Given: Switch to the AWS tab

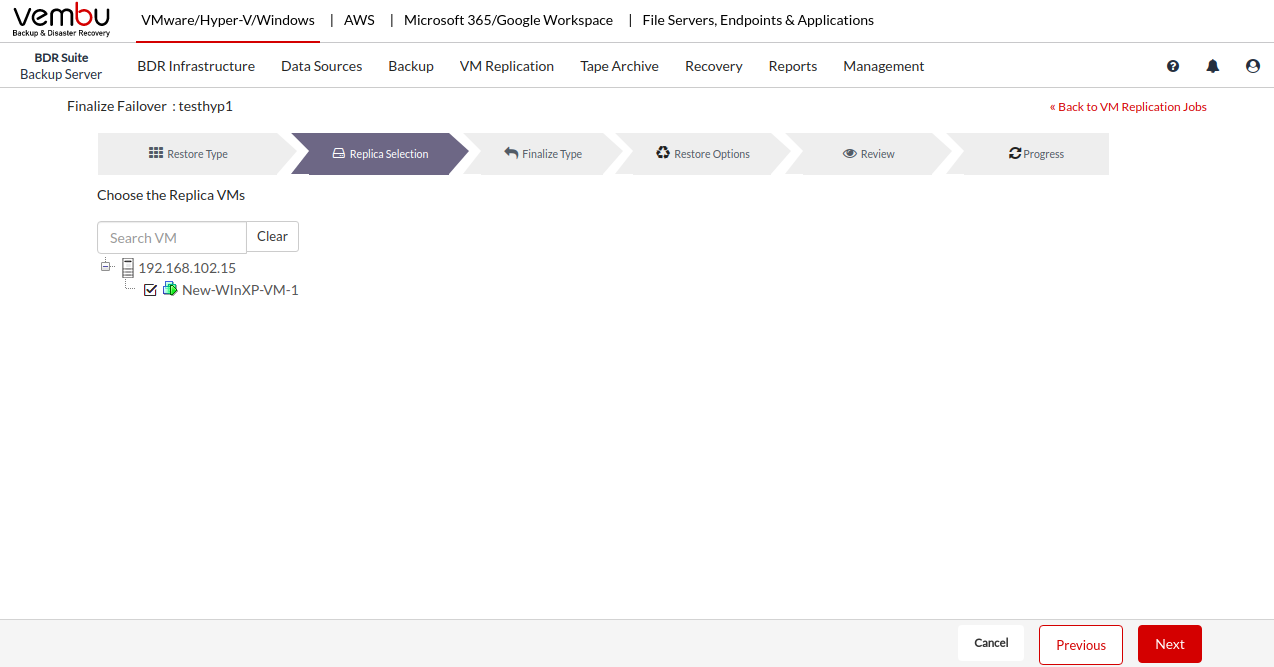Looking at the screenshot, I should click(359, 20).
